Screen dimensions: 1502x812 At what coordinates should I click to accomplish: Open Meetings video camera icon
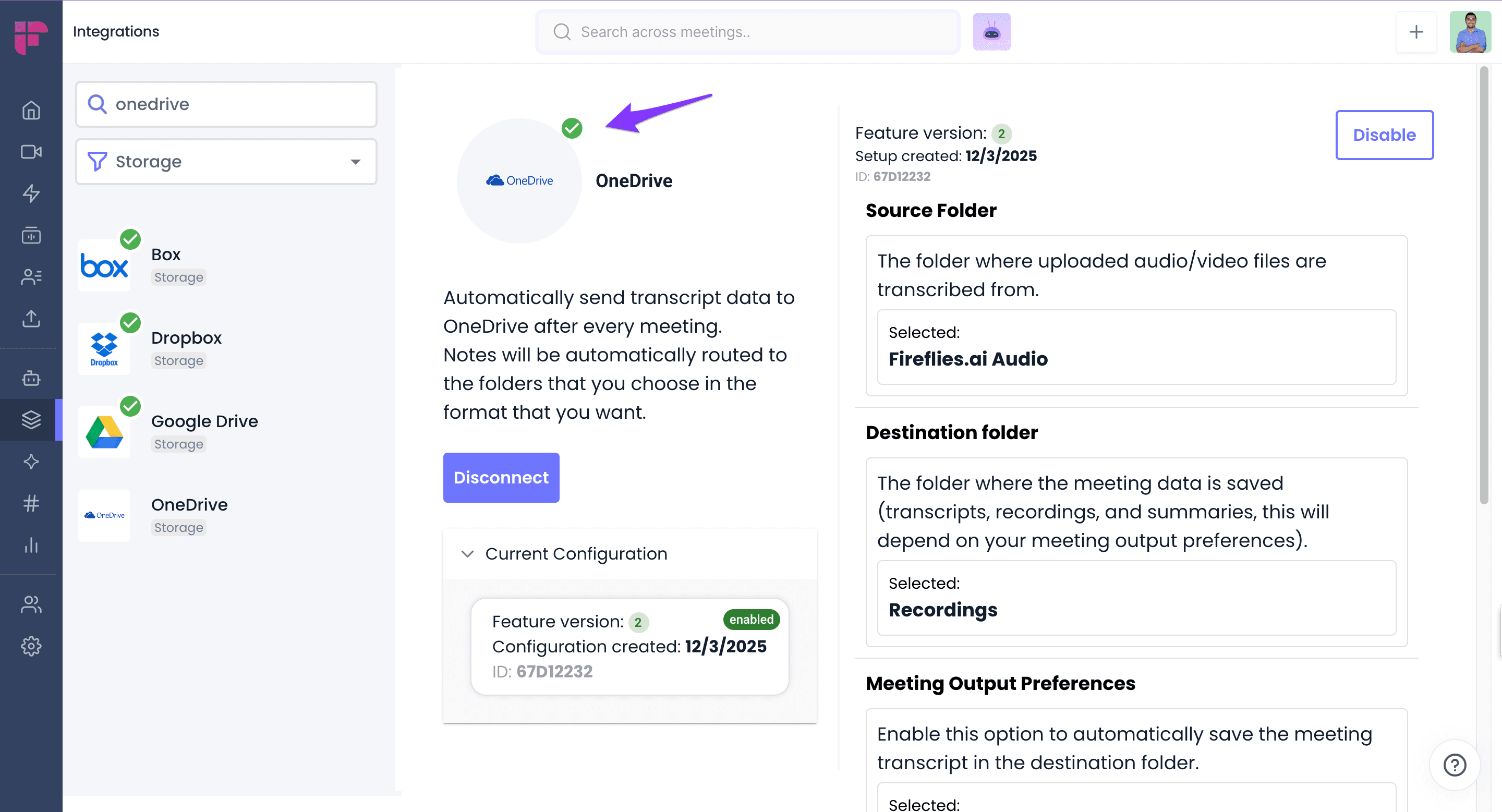(31, 152)
